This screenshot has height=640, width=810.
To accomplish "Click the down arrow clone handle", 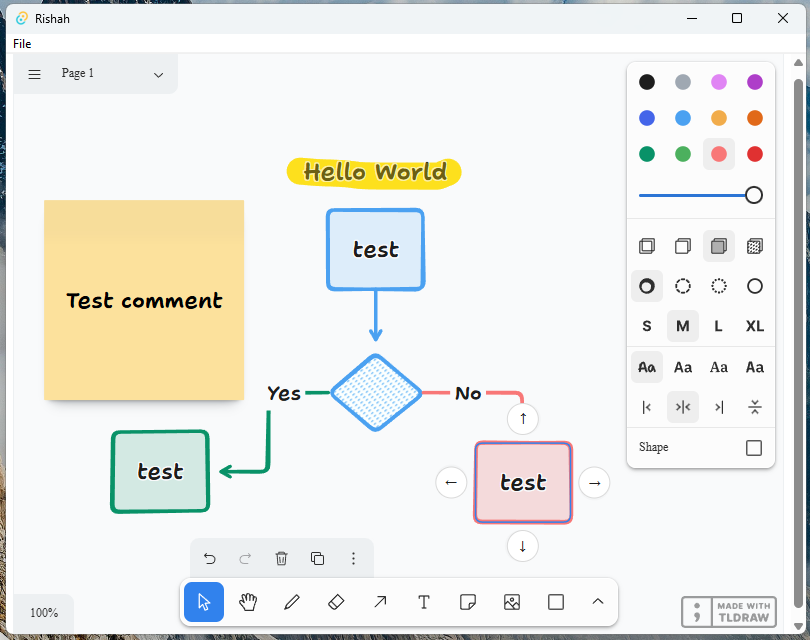I will coord(523,547).
